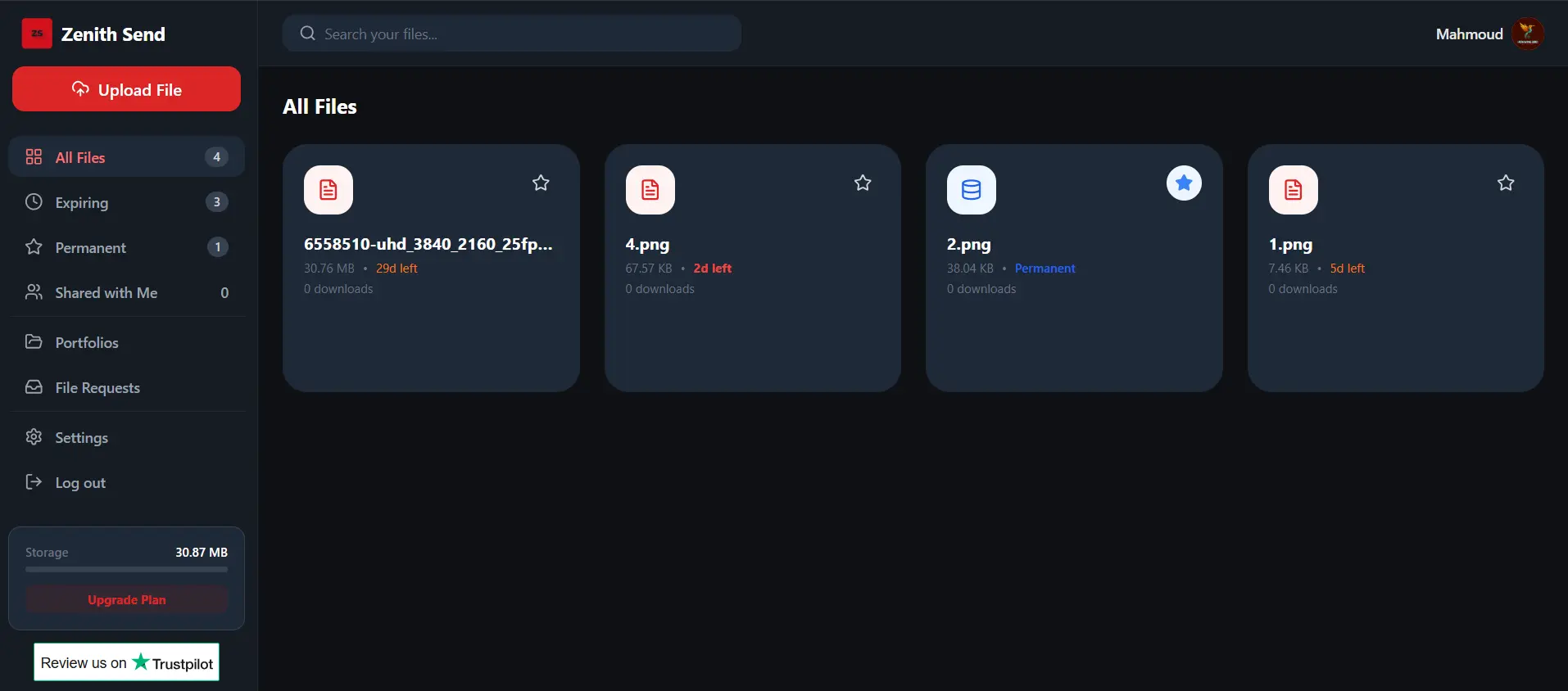Click the Permanent star icon in sidebar
Image resolution: width=1568 pixels, height=691 pixels.
coord(34,246)
